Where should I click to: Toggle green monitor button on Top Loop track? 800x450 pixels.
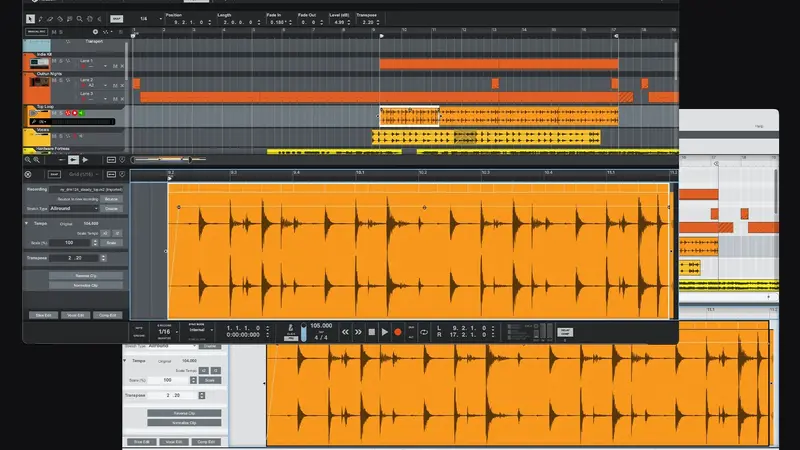tap(81, 113)
